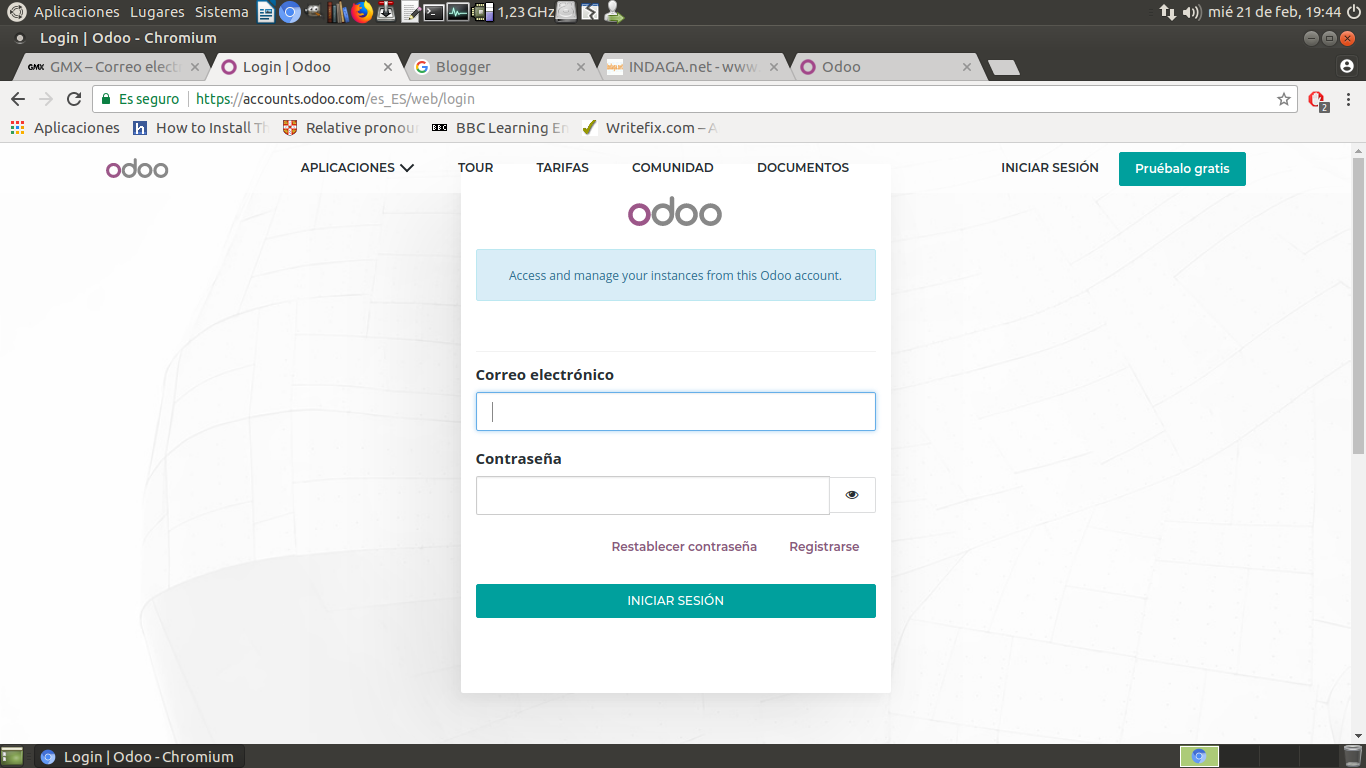This screenshot has width=1366, height=768.
Task: Bookmark this page with the star icon
Action: point(1284,99)
